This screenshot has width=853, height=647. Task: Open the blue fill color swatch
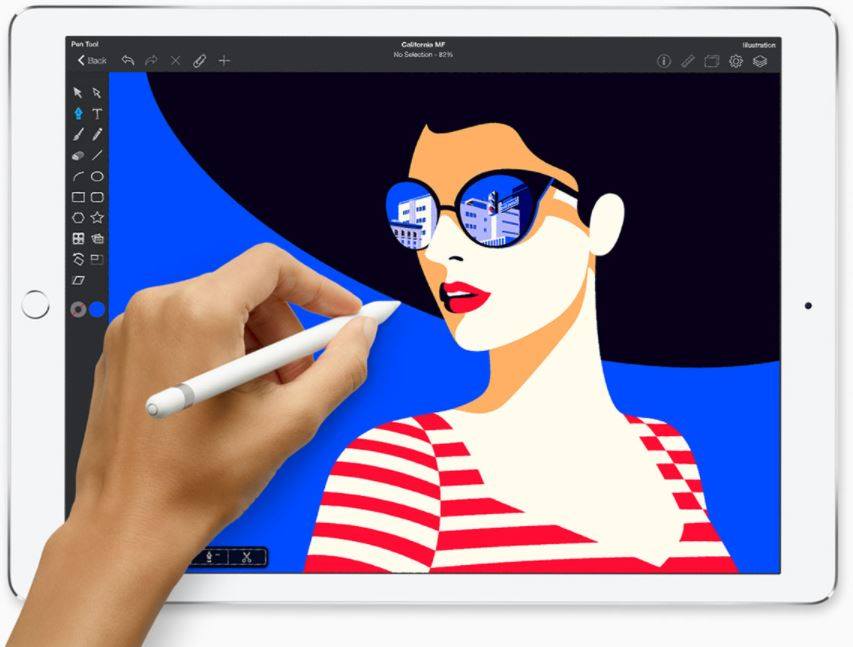click(x=97, y=310)
